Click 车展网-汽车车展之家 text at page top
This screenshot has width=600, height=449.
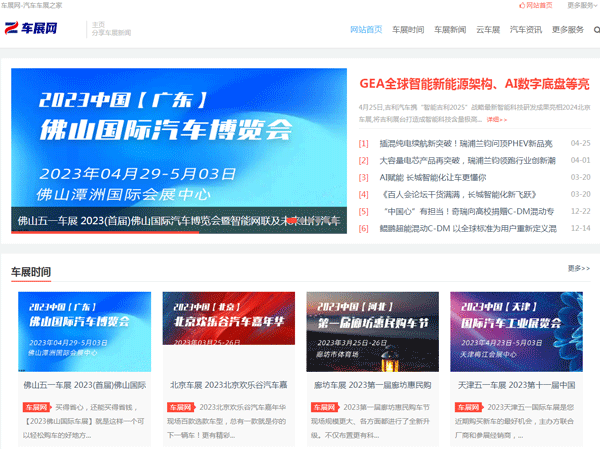(x=31, y=5)
